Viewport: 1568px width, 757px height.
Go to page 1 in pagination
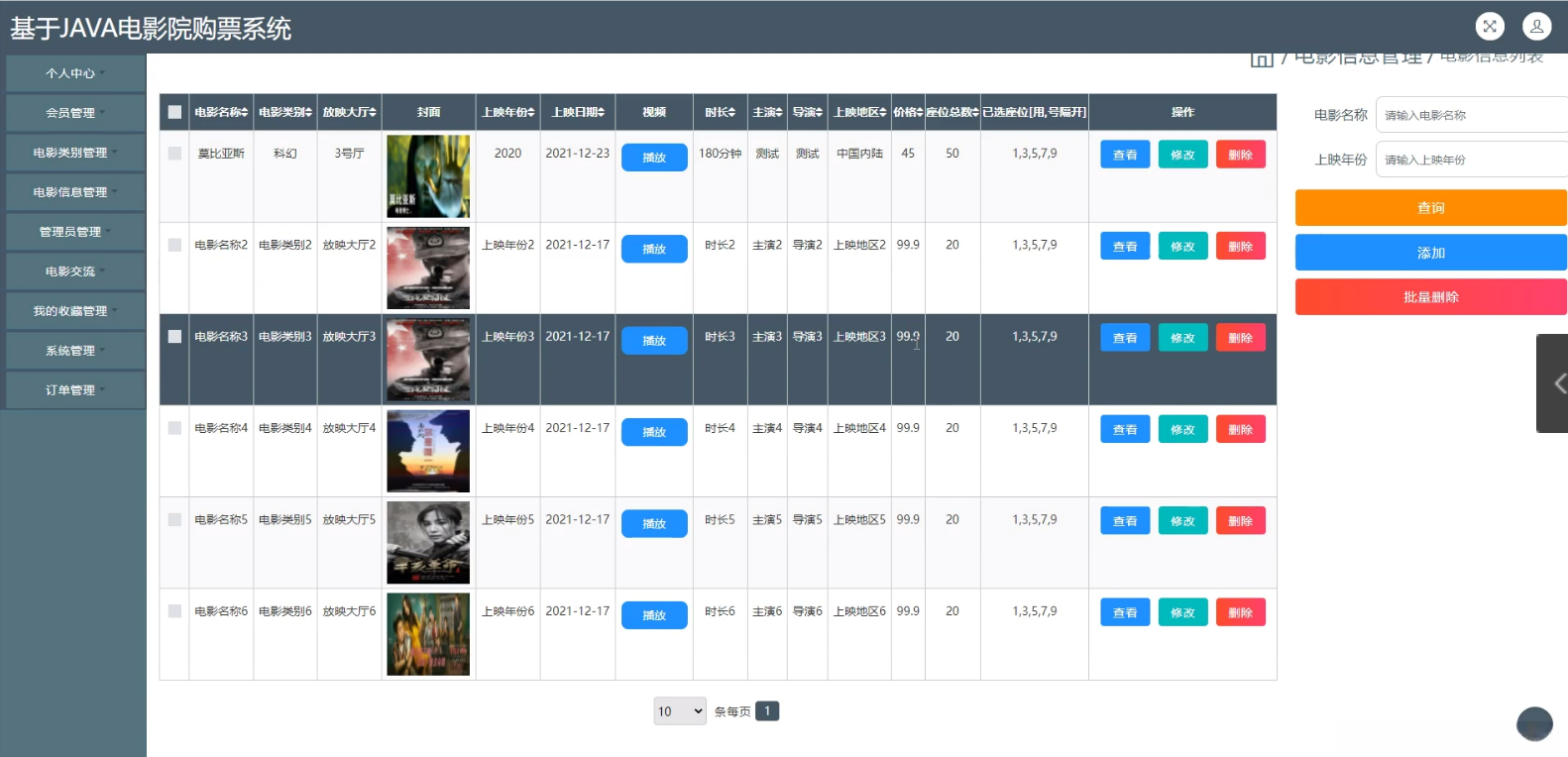pyautogui.click(x=767, y=710)
